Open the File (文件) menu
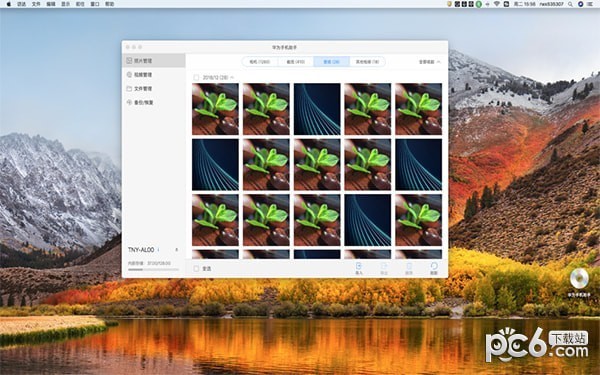This screenshot has height=375, width=600. (x=36, y=4)
